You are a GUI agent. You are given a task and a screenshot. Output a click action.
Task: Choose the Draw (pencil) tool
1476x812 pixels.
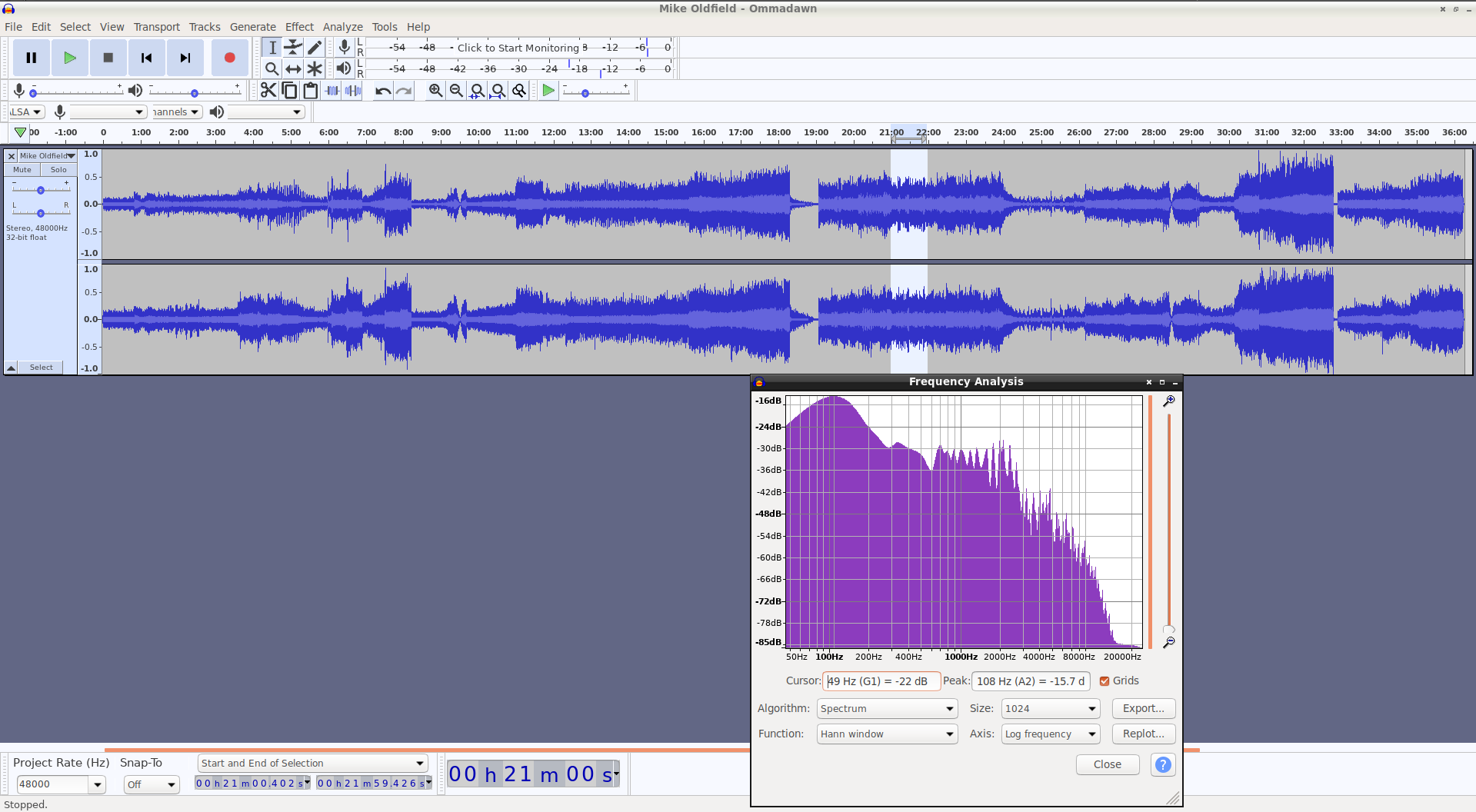click(x=315, y=48)
